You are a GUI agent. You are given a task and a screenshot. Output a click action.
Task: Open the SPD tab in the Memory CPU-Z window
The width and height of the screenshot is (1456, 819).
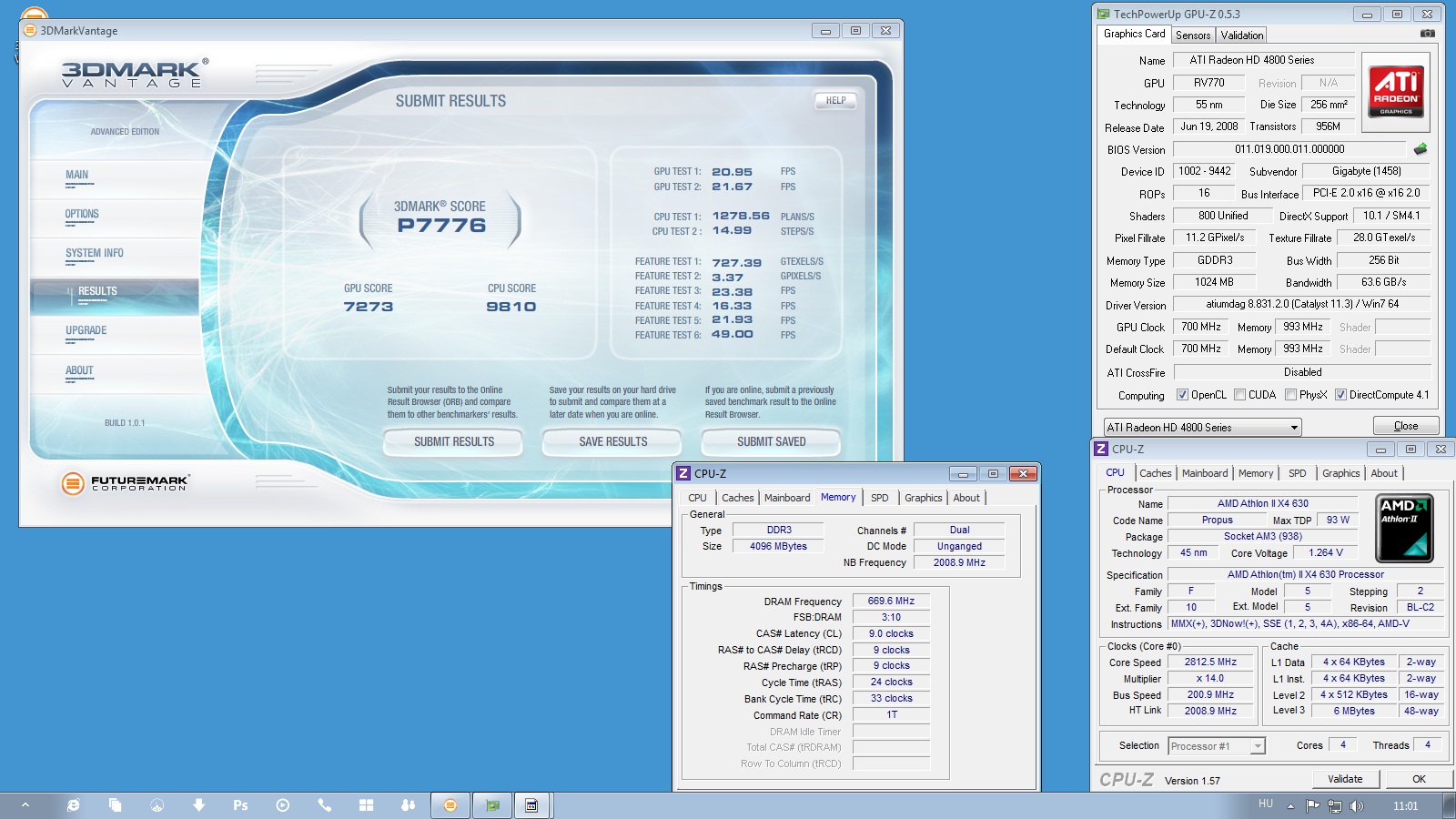(879, 498)
